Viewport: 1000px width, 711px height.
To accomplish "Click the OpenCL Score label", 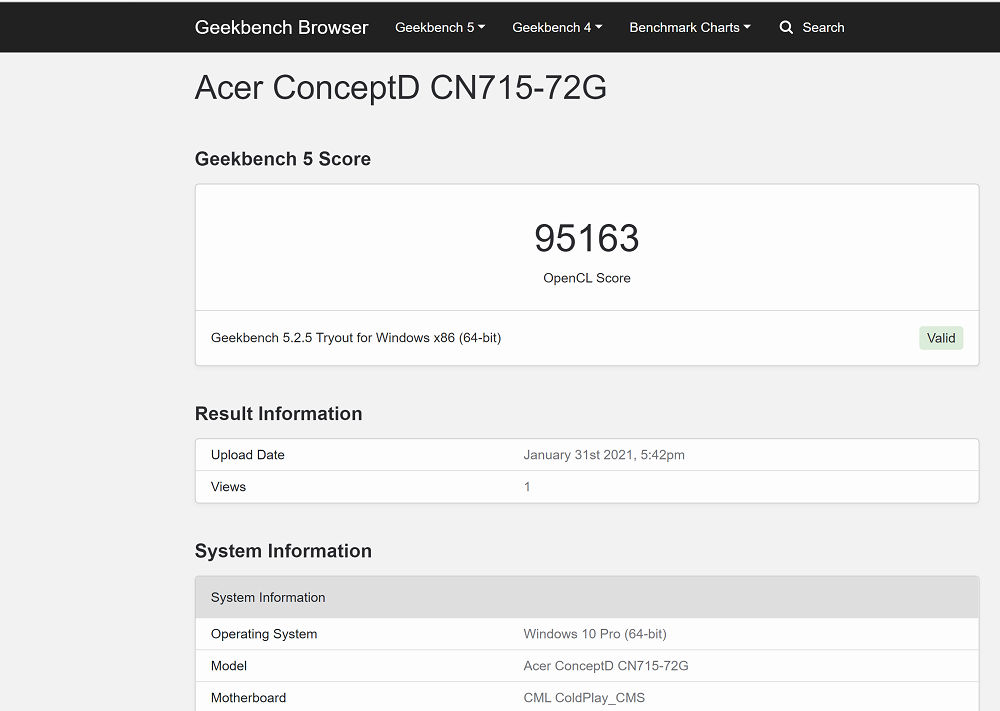I will 587,278.
